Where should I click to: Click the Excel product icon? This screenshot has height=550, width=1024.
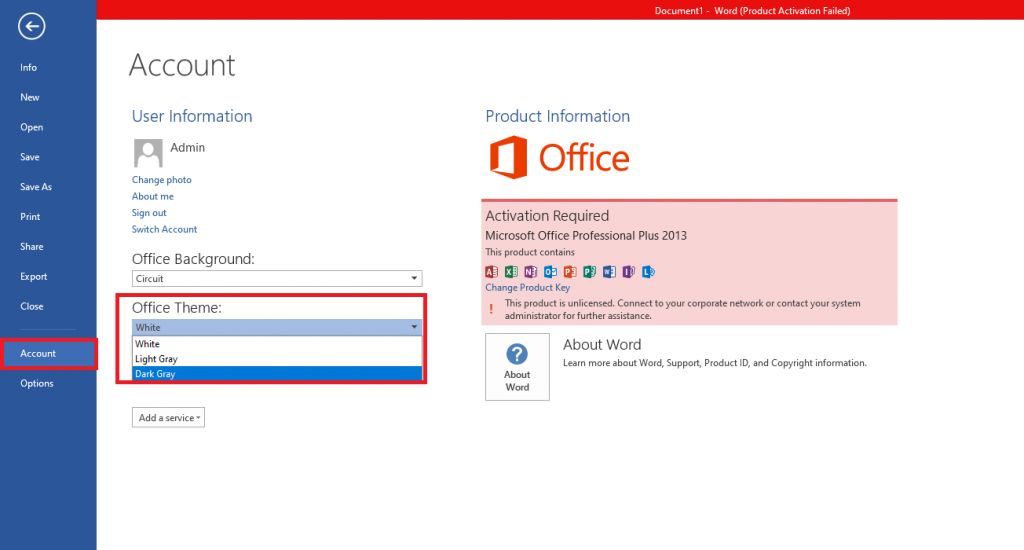pyautogui.click(x=511, y=272)
